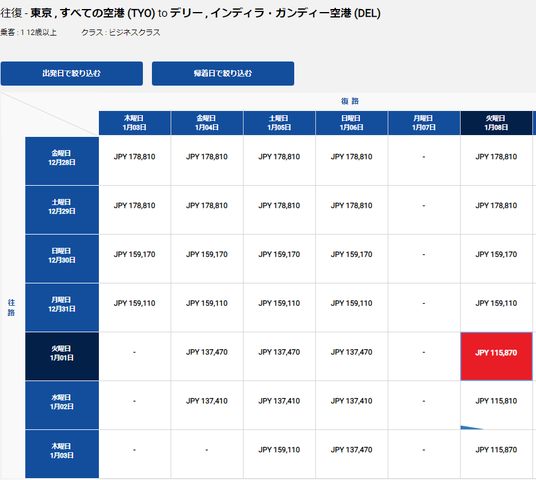Select return column header 月曜日 1月07日
This screenshot has height=480, width=536.
tap(424, 123)
